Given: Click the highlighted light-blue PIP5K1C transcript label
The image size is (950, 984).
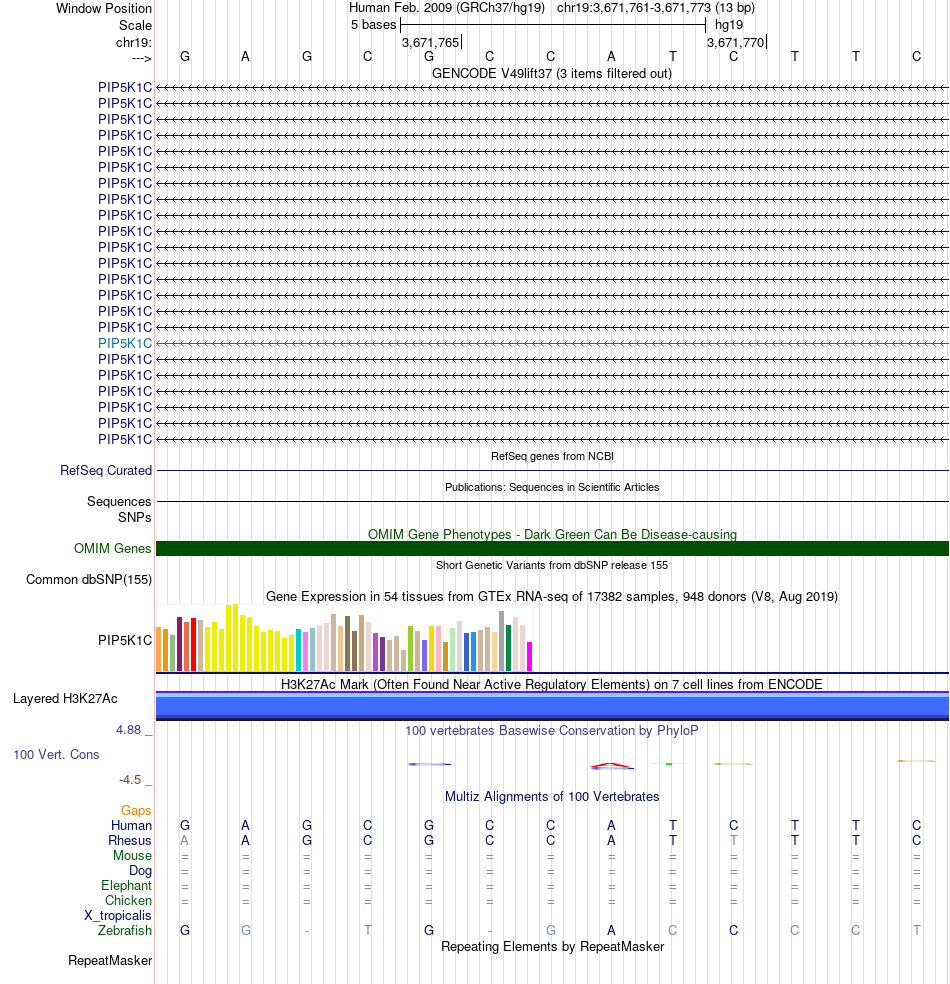Looking at the screenshot, I should click(x=125, y=343).
